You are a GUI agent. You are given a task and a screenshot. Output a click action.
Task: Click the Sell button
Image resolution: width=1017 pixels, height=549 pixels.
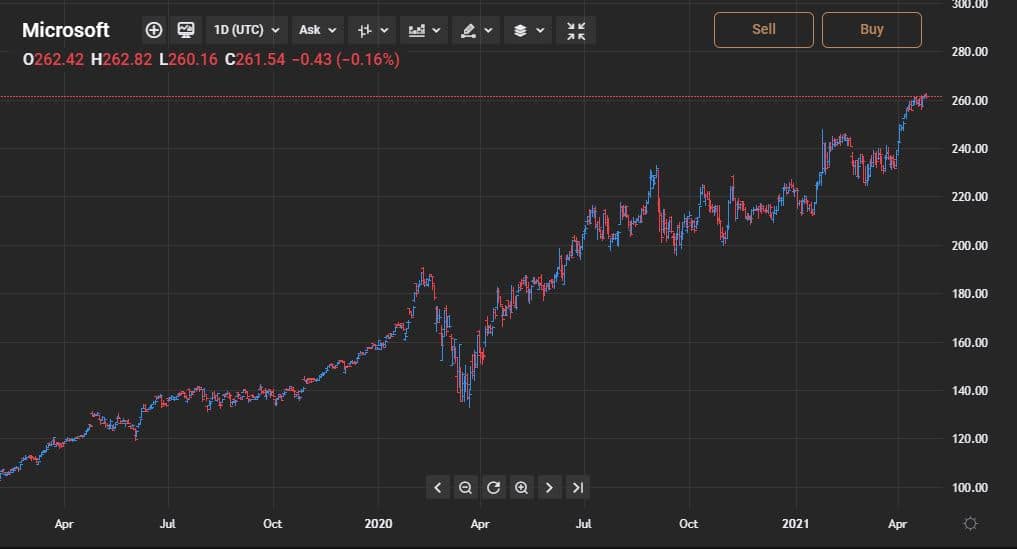(763, 30)
